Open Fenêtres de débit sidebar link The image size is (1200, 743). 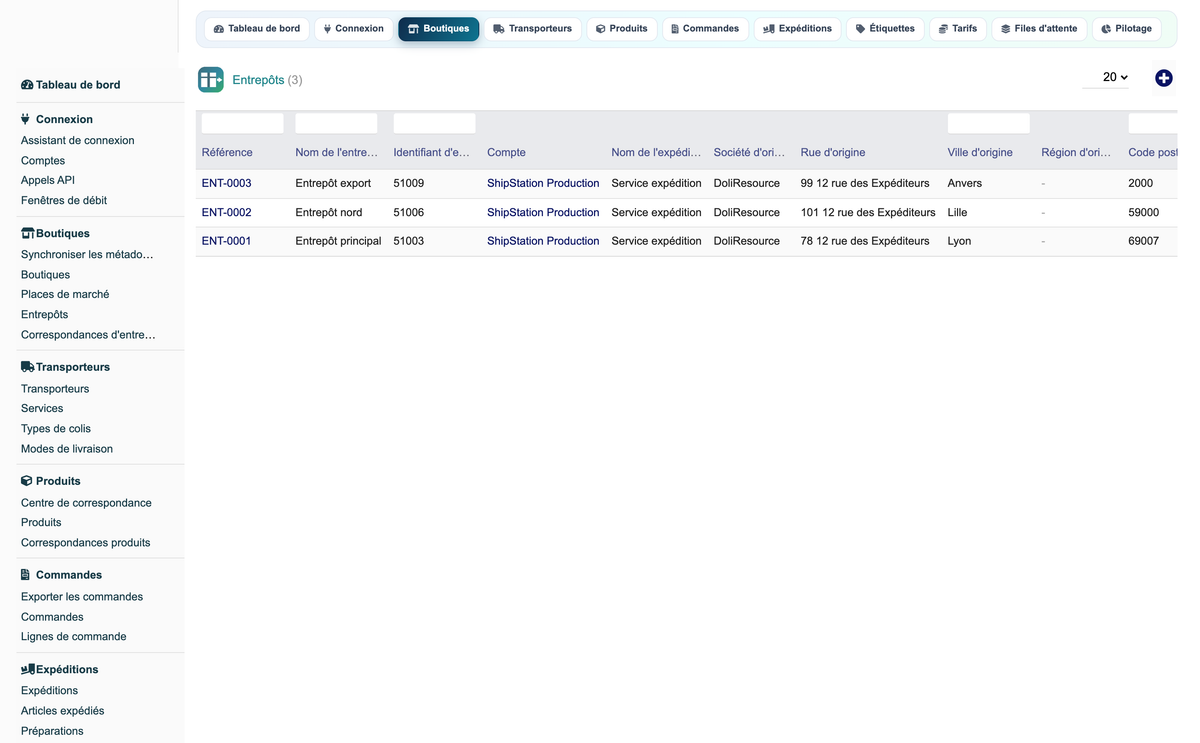(x=64, y=201)
